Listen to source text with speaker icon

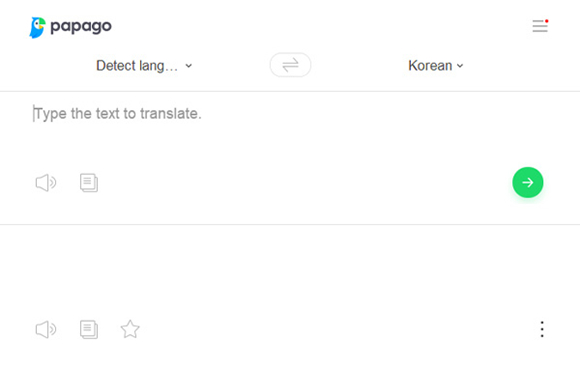pyautogui.click(x=46, y=183)
